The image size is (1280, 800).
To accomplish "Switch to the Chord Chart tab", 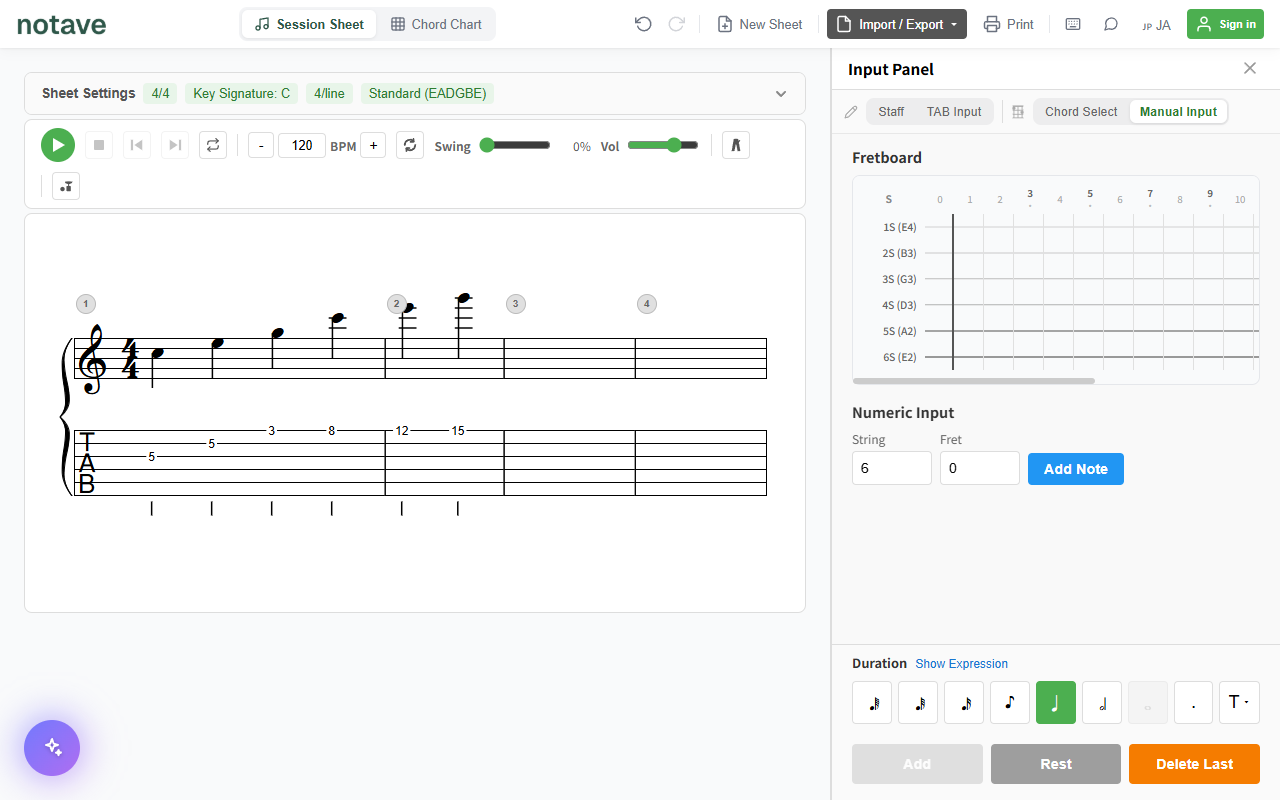I will tap(436, 24).
